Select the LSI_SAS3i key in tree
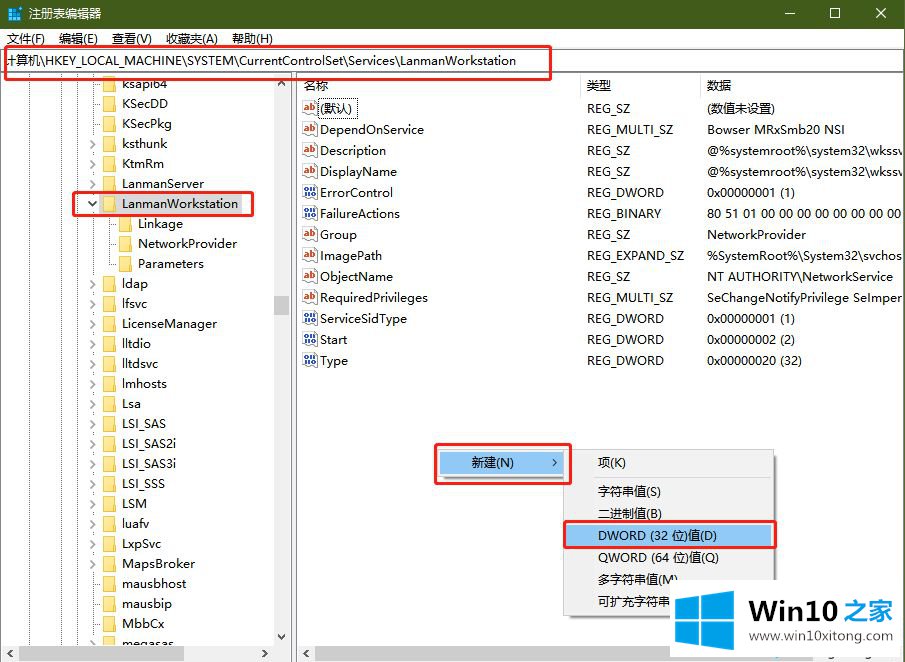Viewport: 905px width, 662px height. [149, 463]
